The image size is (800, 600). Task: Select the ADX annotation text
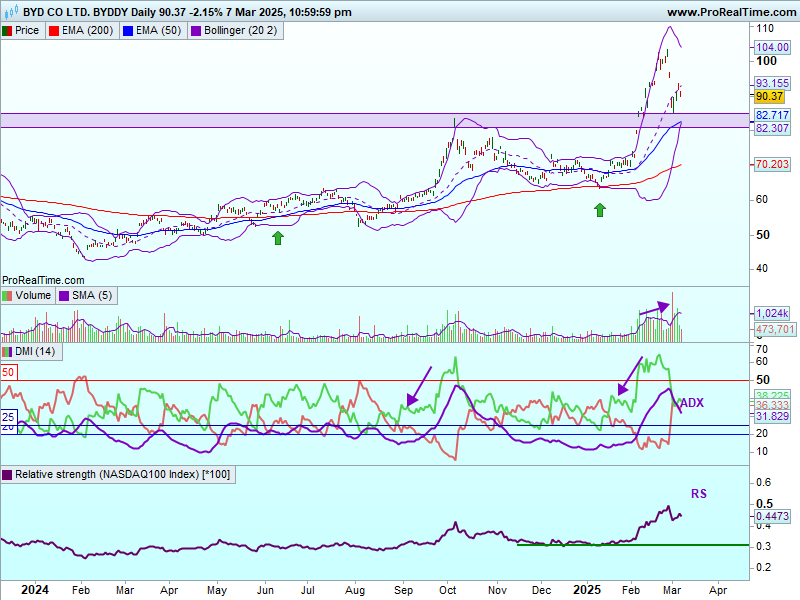pos(692,403)
